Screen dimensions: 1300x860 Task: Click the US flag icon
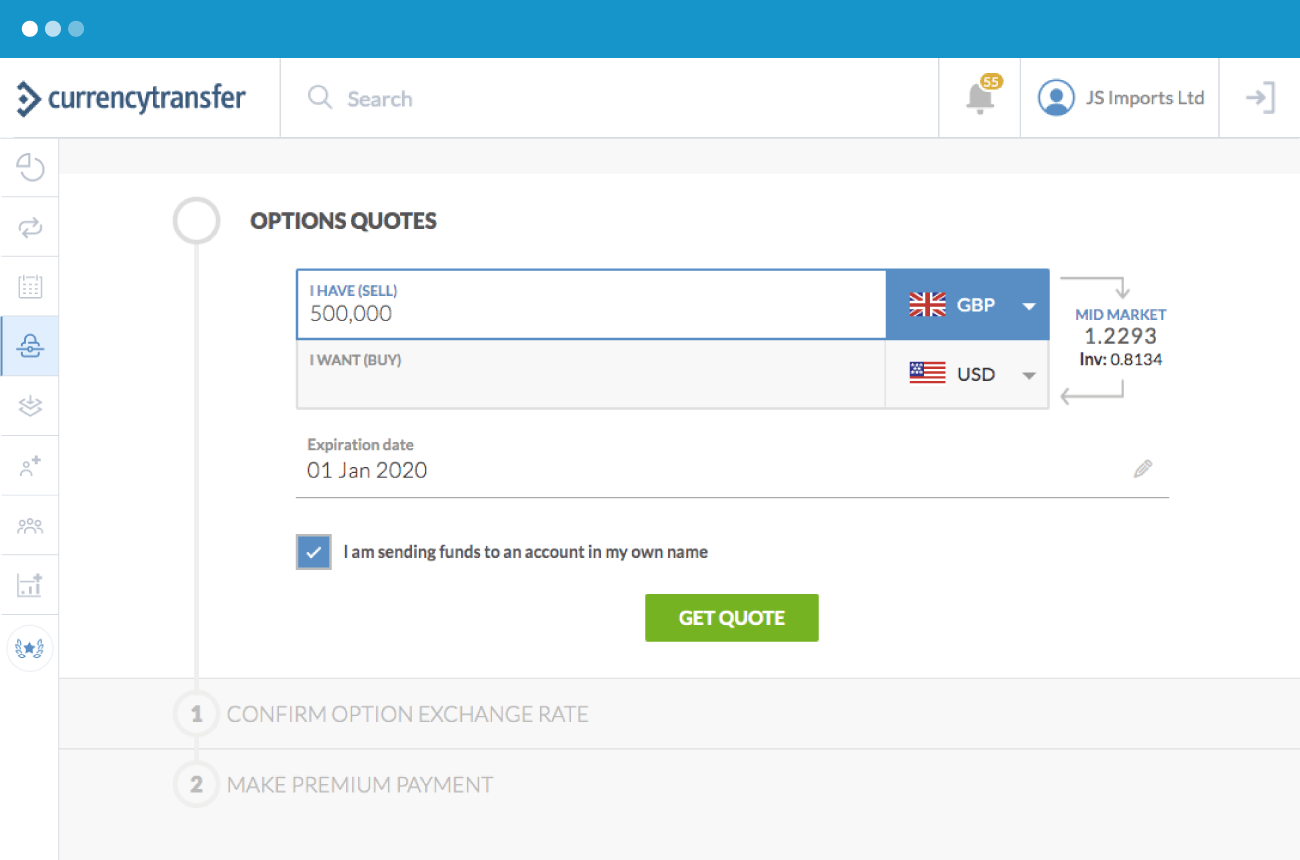(x=927, y=374)
